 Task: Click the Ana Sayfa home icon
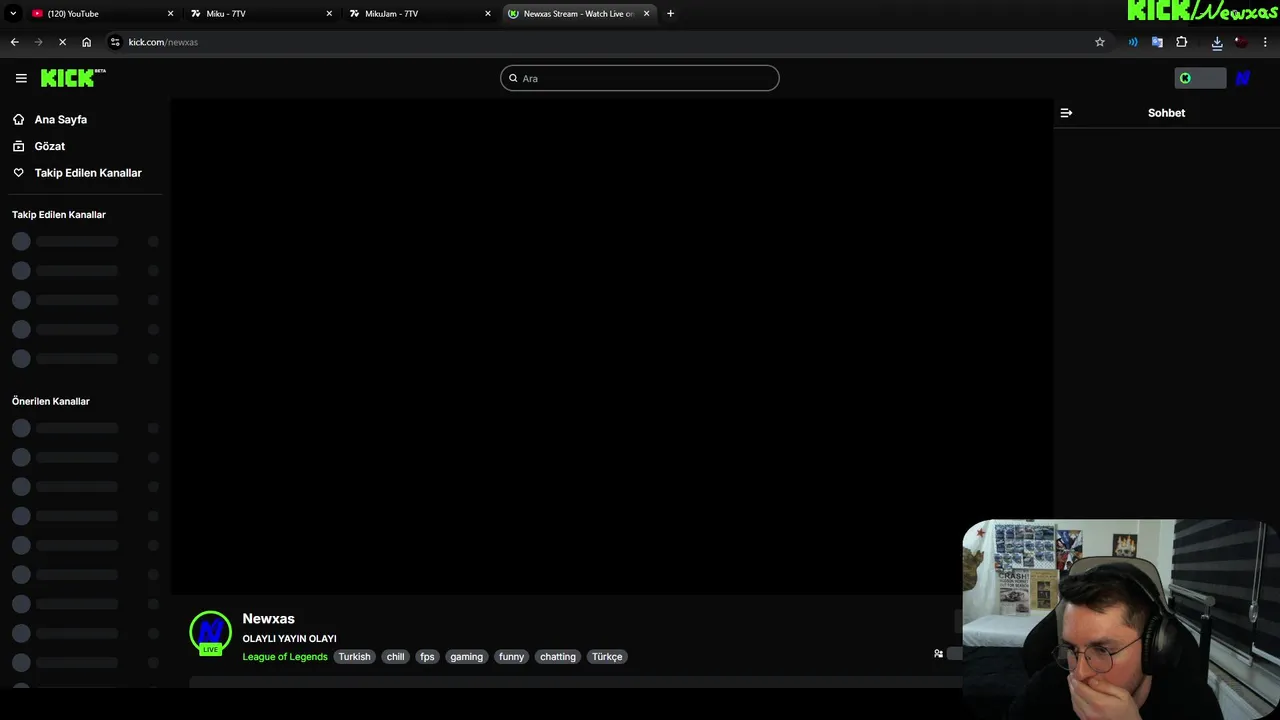(18, 119)
